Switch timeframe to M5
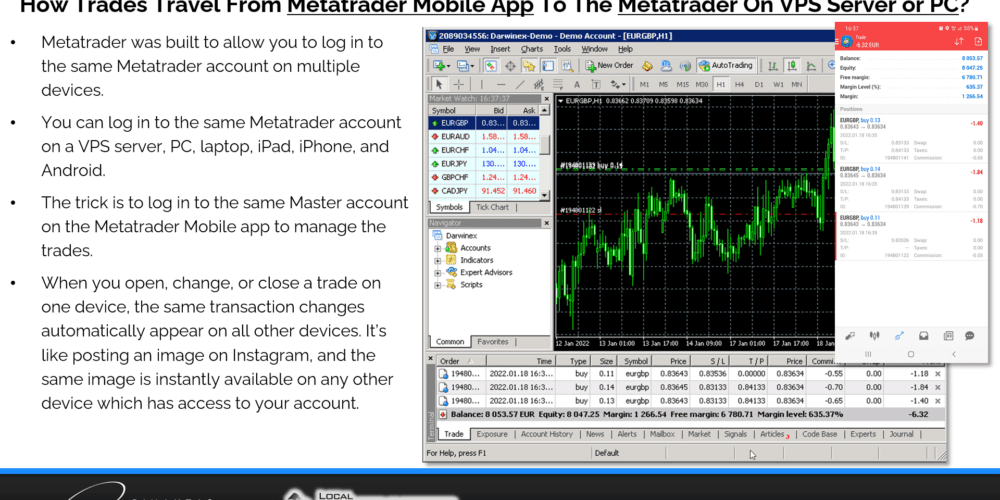The width and height of the screenshot is (1000, 500). tap(663, 84)
